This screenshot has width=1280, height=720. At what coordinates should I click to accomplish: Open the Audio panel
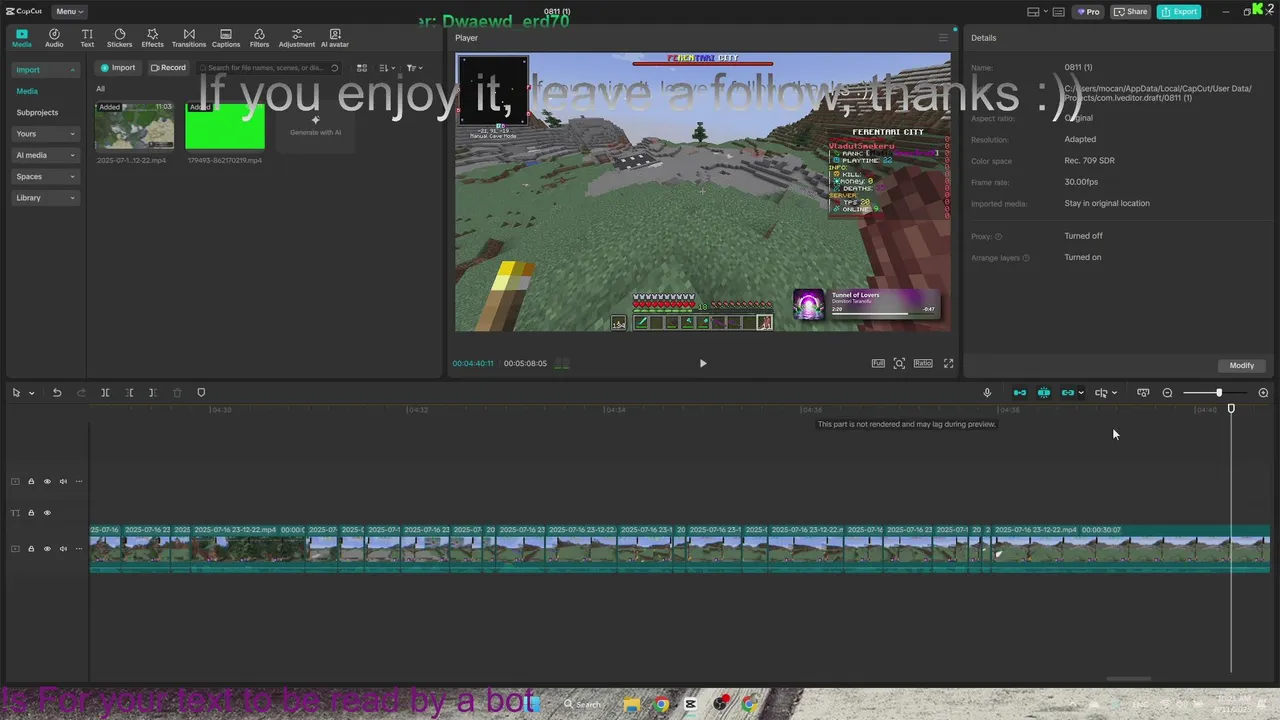[x=54, y=38]
